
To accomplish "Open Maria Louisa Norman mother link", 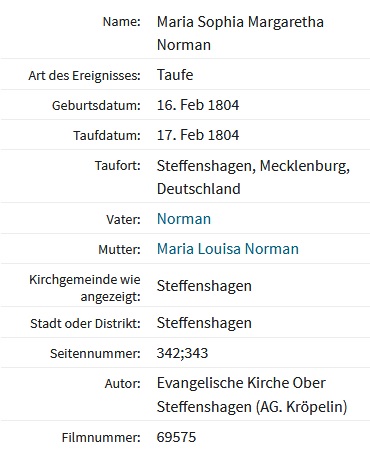I will click(228, 249).
